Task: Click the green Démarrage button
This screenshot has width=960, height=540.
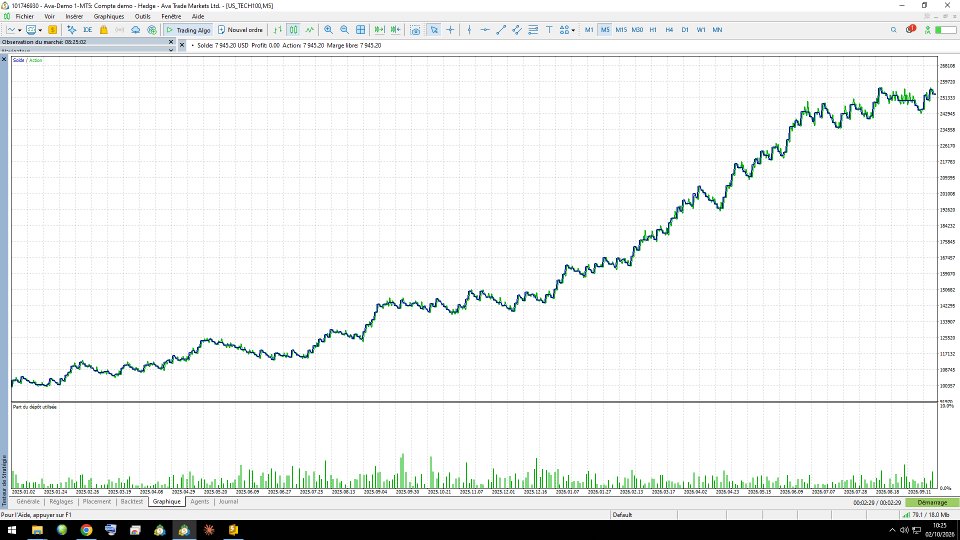Action: 932,502
